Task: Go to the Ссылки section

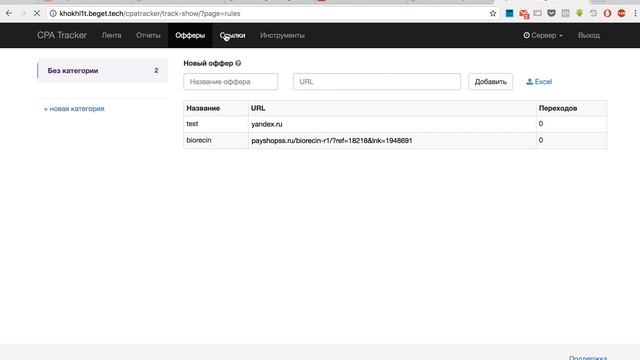Action: point(232,36)
